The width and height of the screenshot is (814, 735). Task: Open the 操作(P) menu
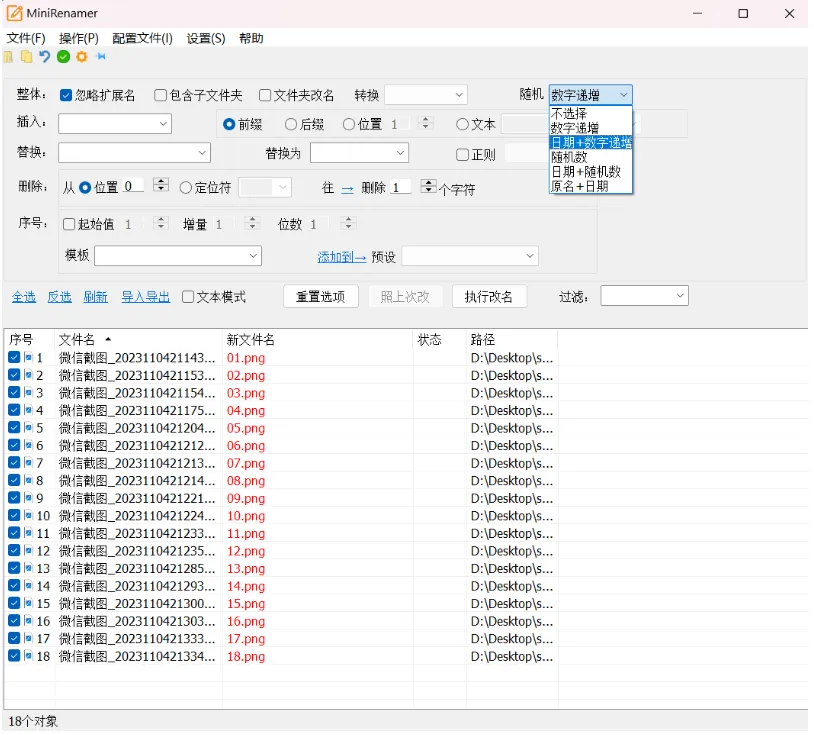[78, 38]
